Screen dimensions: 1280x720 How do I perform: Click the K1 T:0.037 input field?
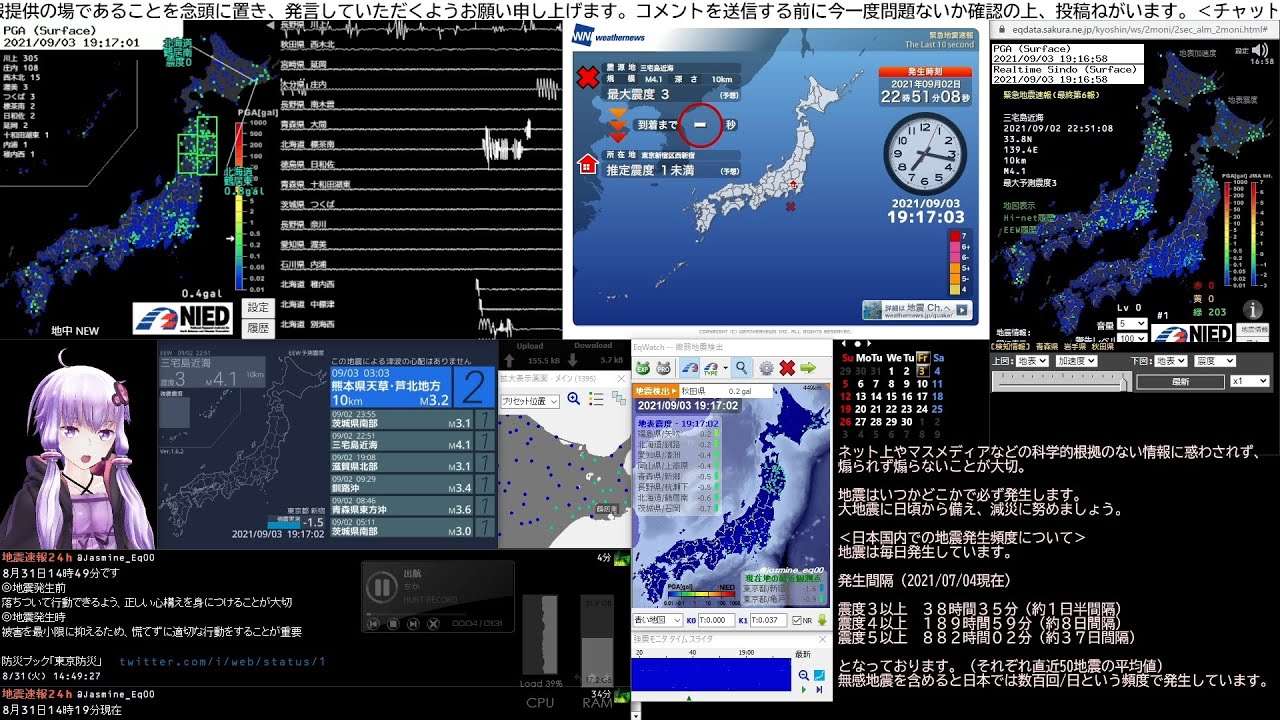tap(768, 620)
